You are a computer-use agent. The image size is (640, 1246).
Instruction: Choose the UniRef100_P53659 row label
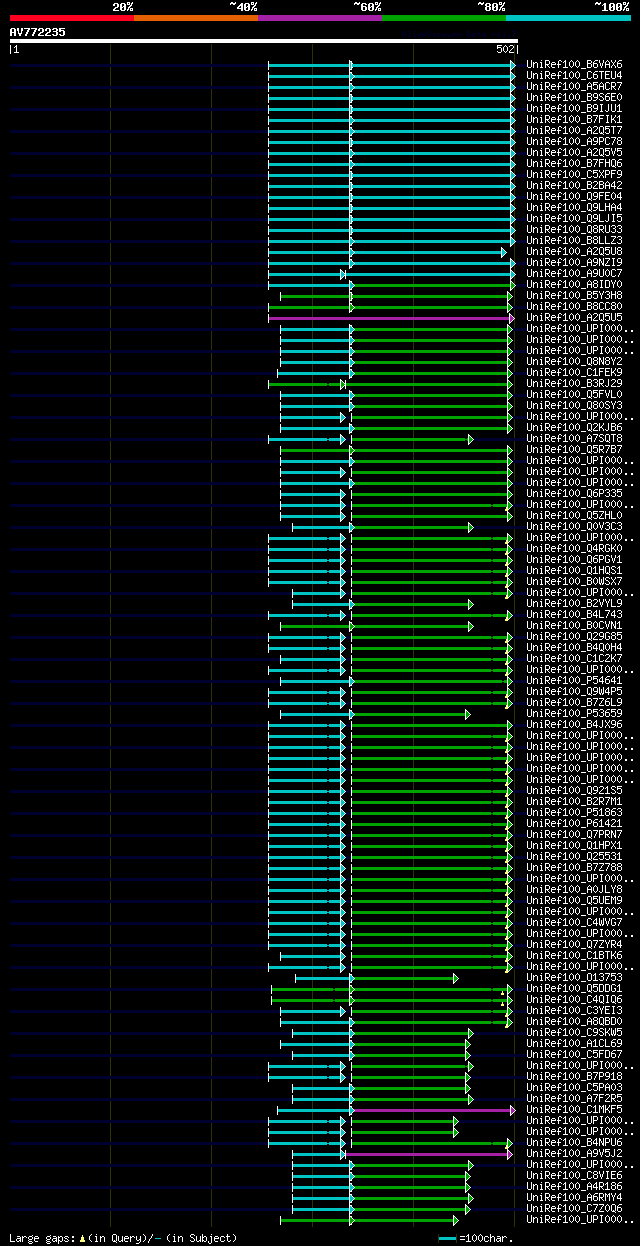574,713
